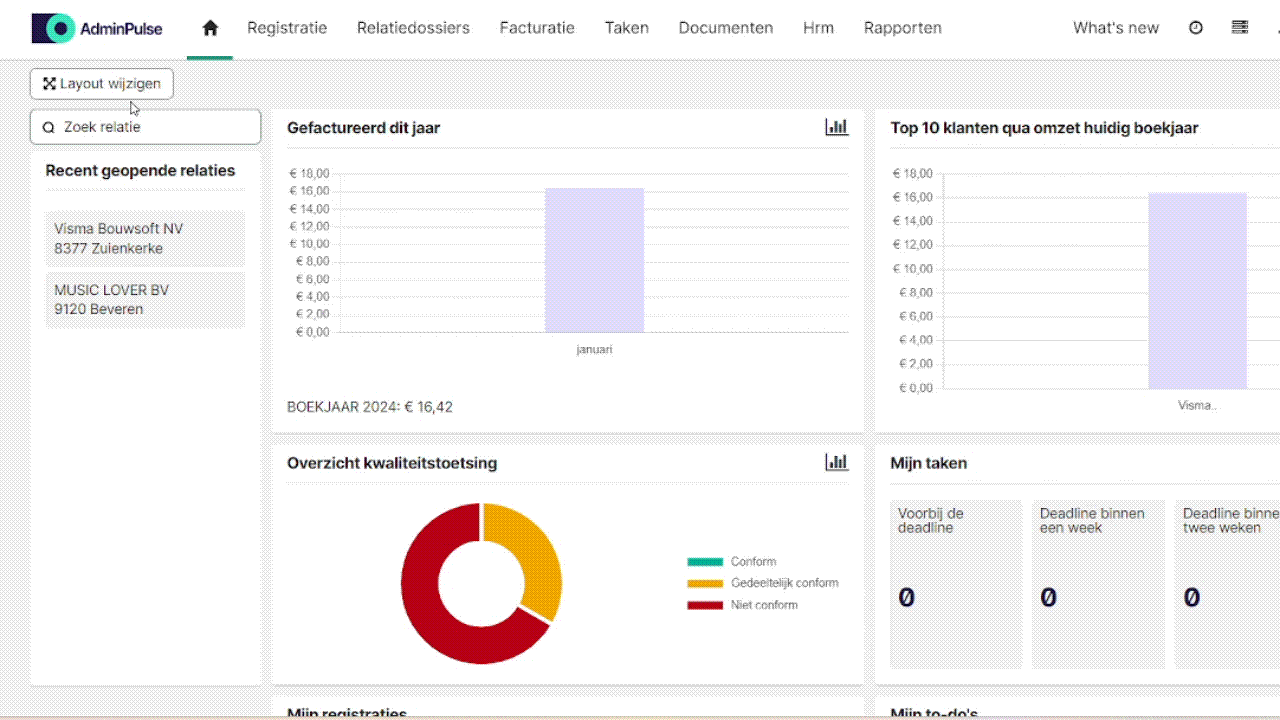Click the Layout wijzigen expand icon

[49, 84]
